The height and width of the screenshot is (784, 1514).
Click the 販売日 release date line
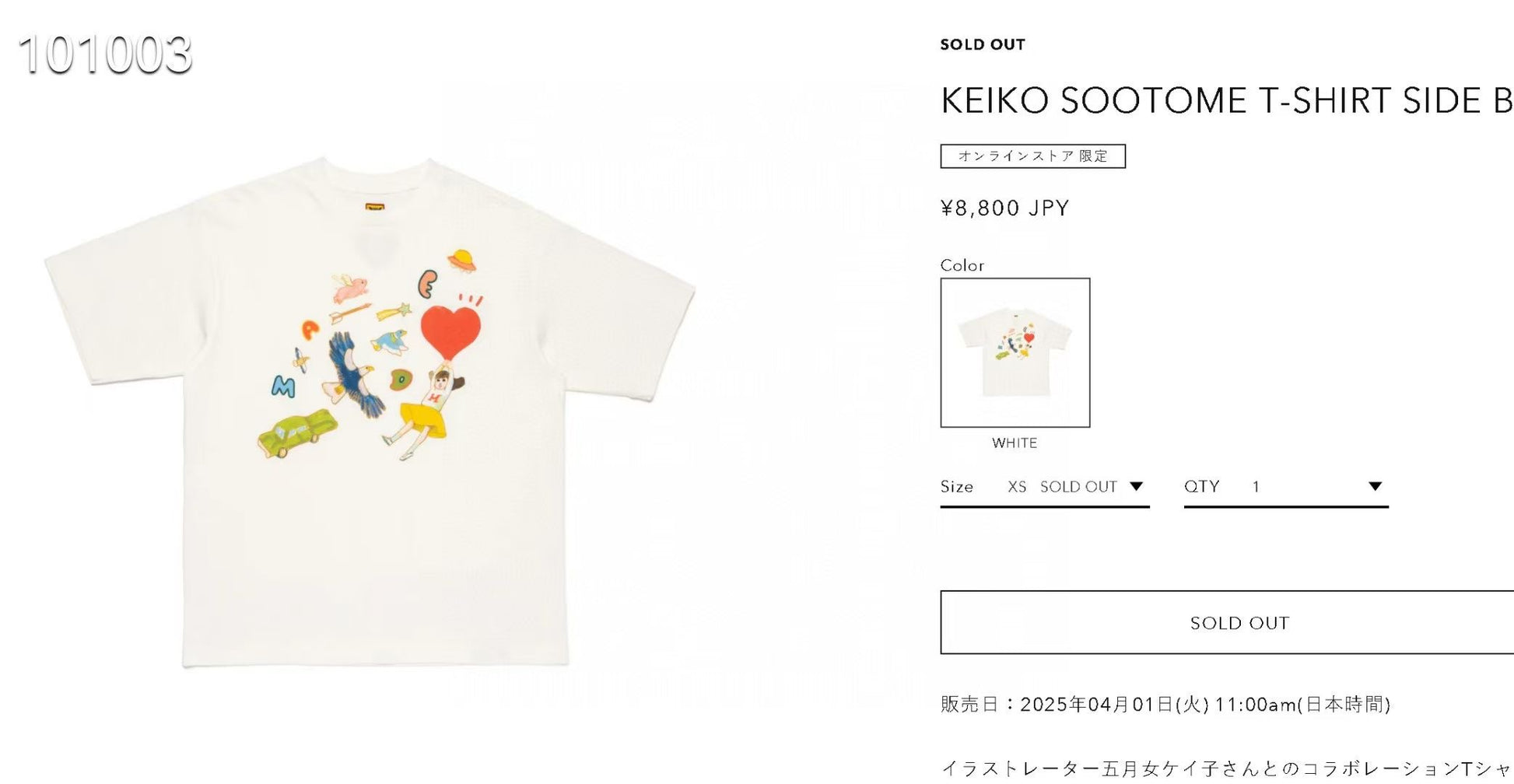coord(1165,705)
